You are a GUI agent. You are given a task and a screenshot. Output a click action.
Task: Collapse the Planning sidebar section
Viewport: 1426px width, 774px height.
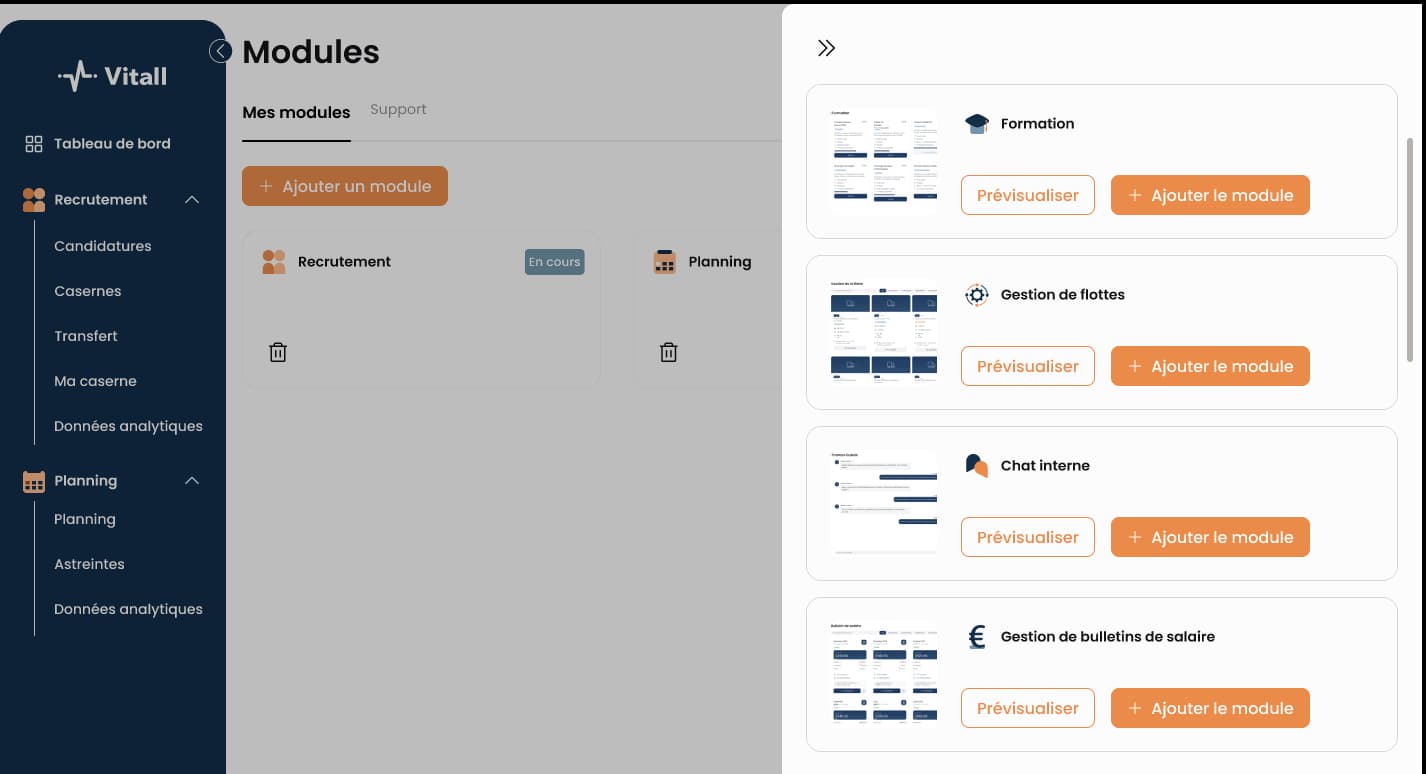192,481
